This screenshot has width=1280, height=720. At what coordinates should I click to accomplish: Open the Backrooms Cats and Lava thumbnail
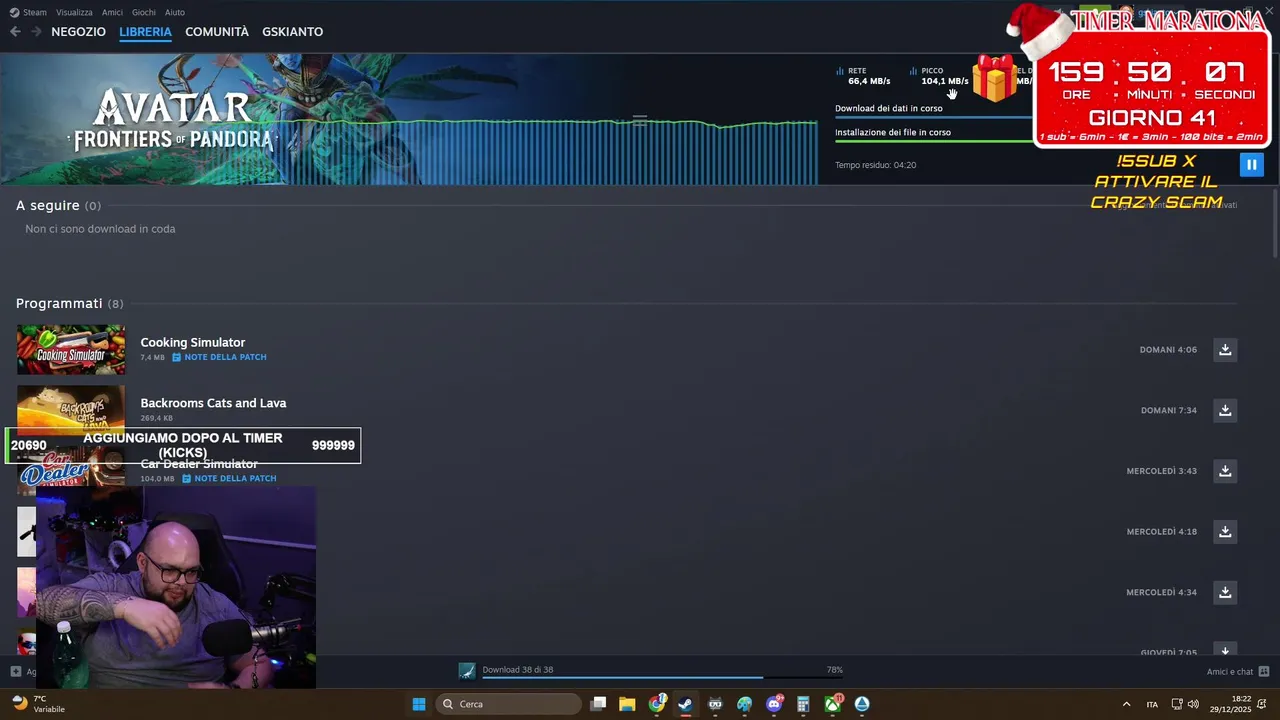[x=71, y=407]
